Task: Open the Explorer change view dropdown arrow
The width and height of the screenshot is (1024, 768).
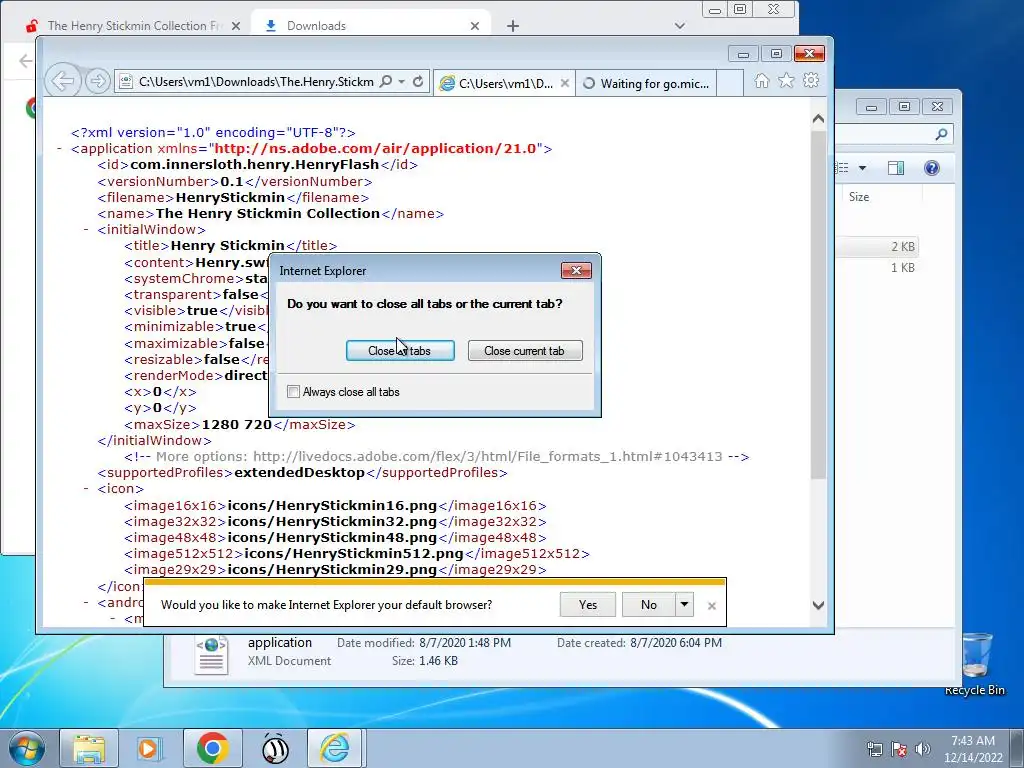Action: click(x=862, y=168)
